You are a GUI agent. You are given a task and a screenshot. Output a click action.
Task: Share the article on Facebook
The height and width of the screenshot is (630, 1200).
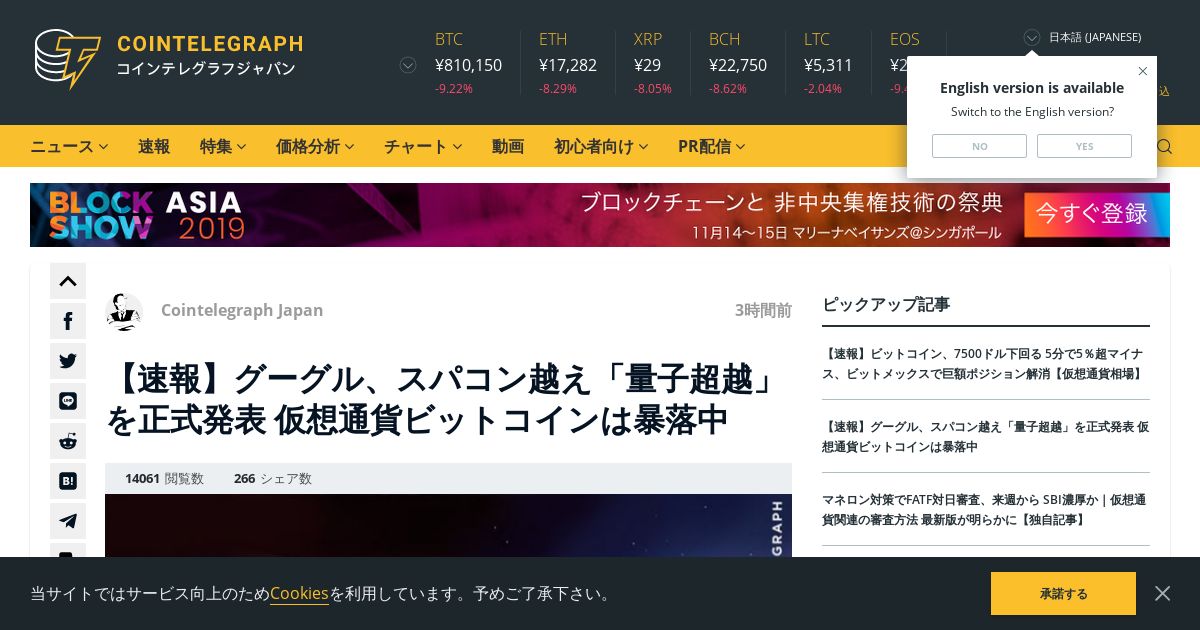click(x=68, y=321)
